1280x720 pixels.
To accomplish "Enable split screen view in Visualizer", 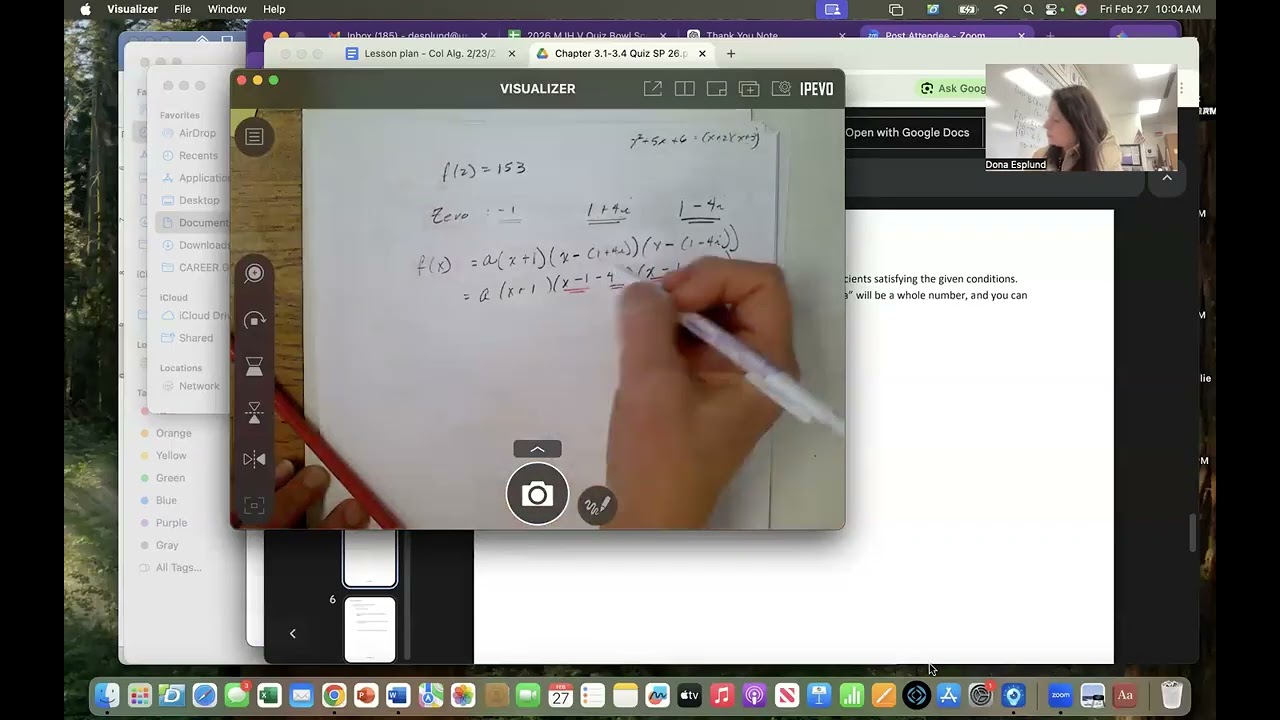I will click(685, 89).
